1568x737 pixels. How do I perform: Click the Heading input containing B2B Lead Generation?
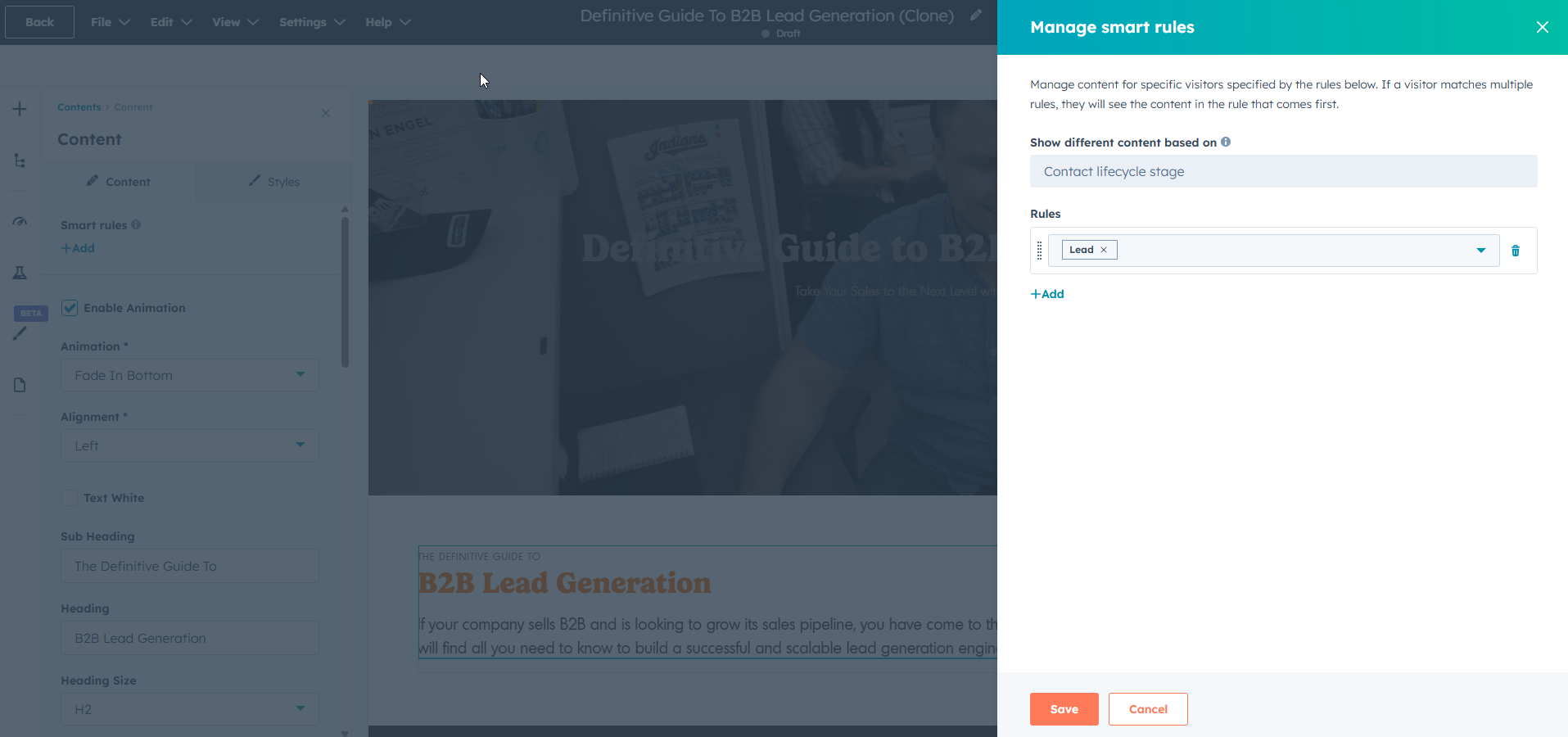click(189, 638)
